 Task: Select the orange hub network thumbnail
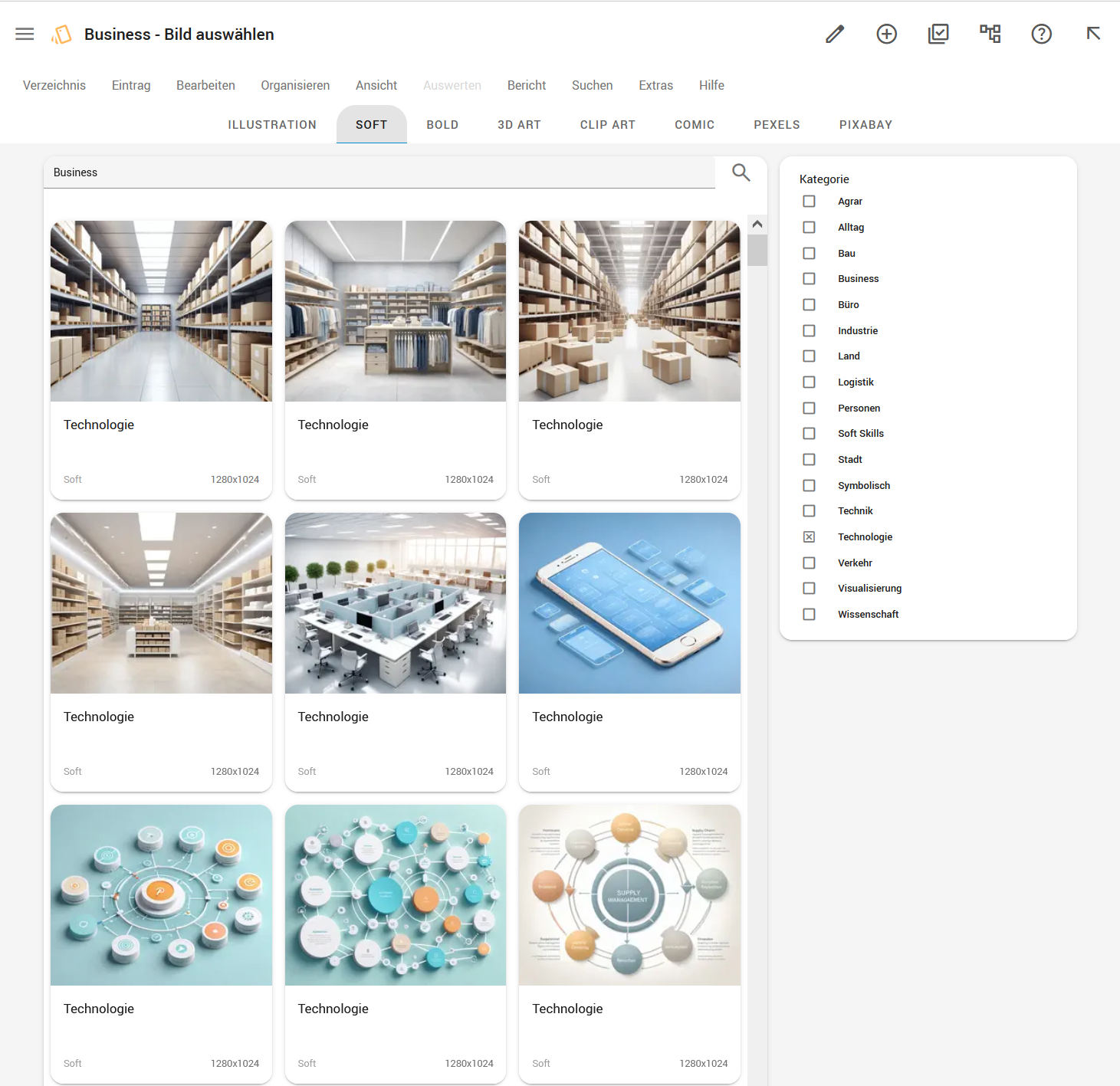[x=161, y=895]
